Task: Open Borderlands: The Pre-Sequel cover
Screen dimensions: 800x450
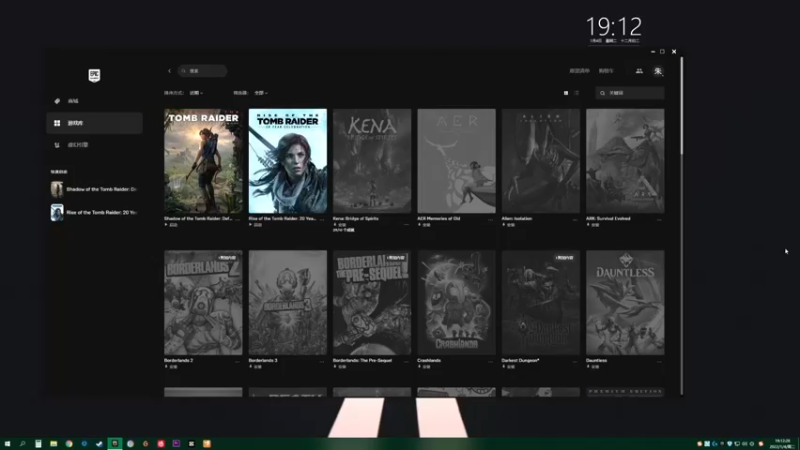Action: tap(372, 303)
